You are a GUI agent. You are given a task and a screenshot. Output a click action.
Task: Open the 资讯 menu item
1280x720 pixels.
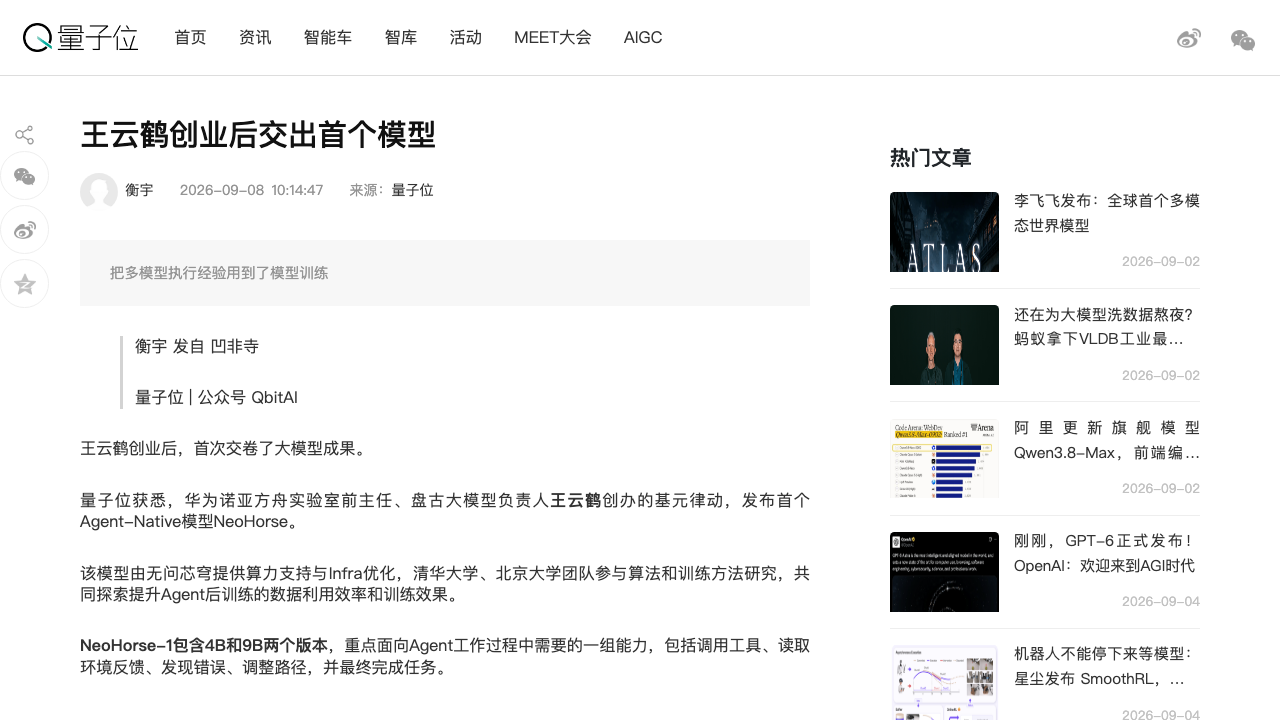click(255, 38)
